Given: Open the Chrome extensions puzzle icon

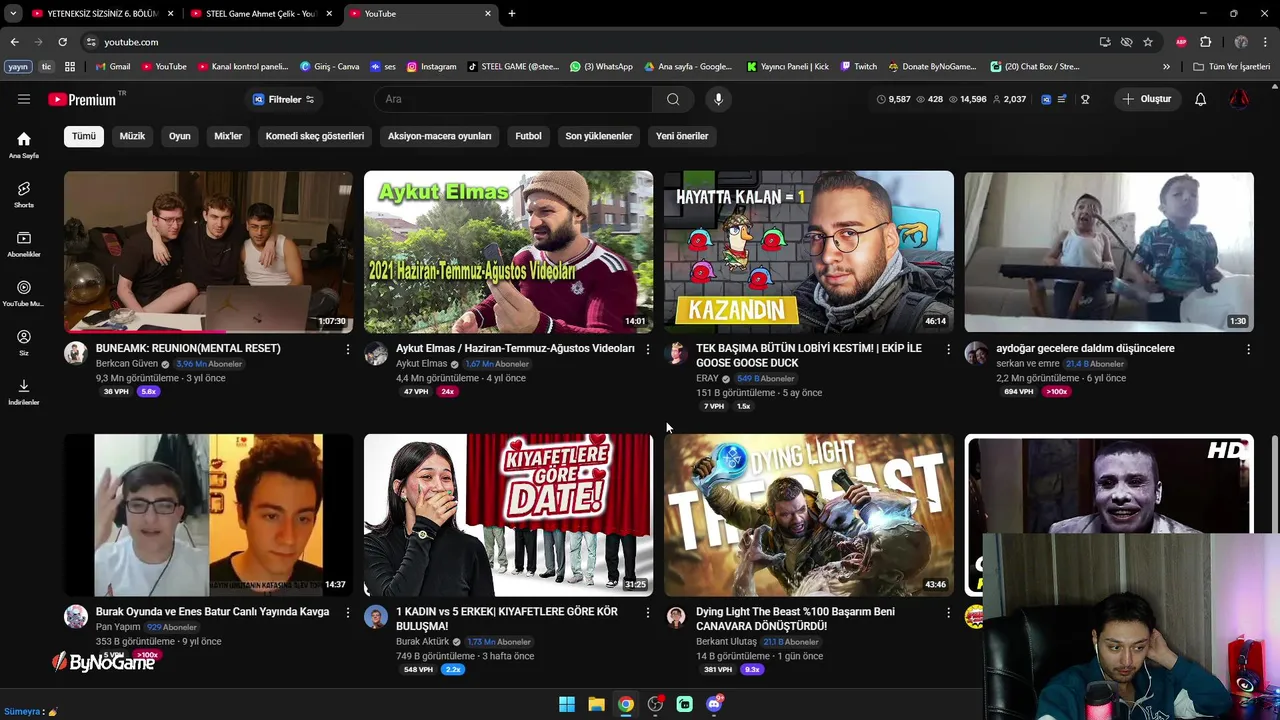Looking at the screenshot, I should click(x=1206, y=42).
